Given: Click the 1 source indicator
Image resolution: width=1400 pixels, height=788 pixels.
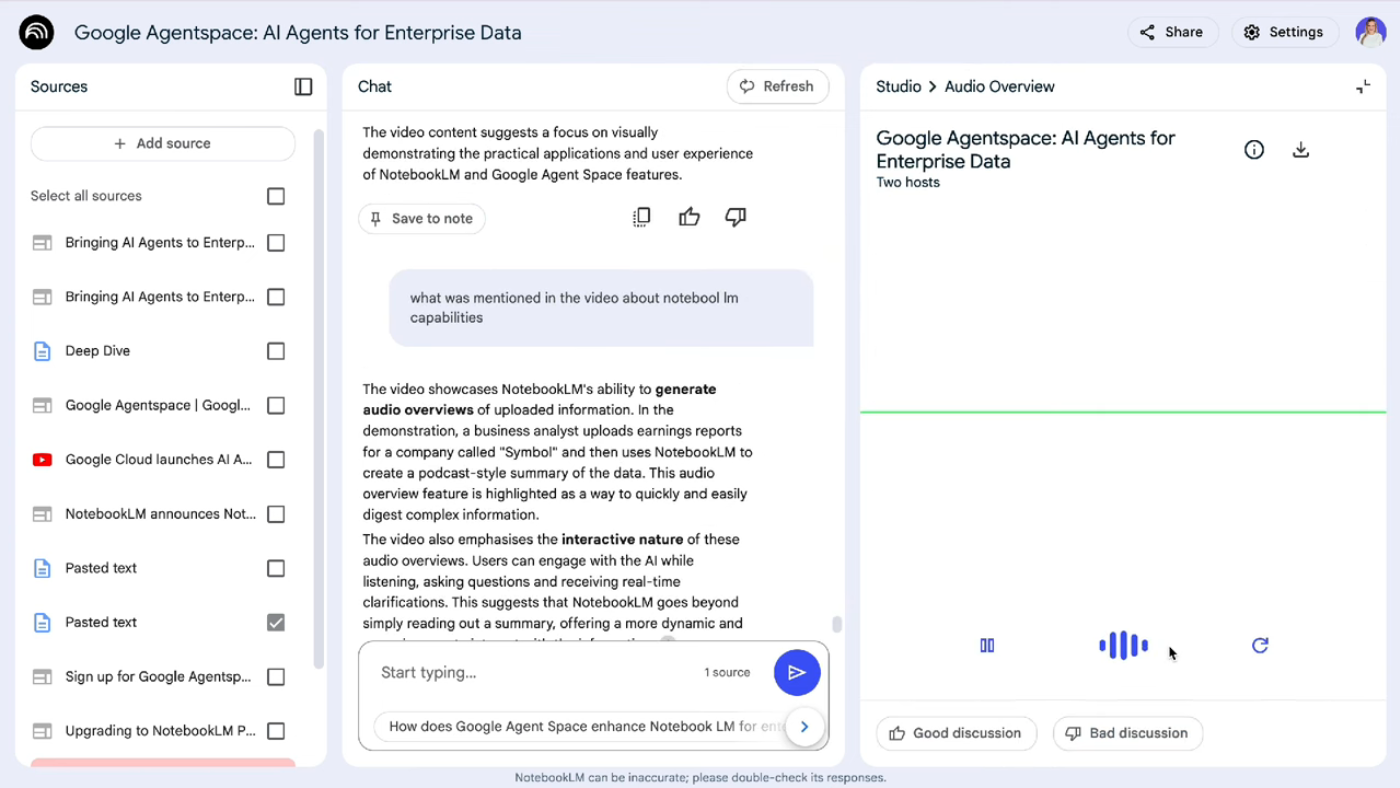Looking at the screenshot, I should (727, 673).
